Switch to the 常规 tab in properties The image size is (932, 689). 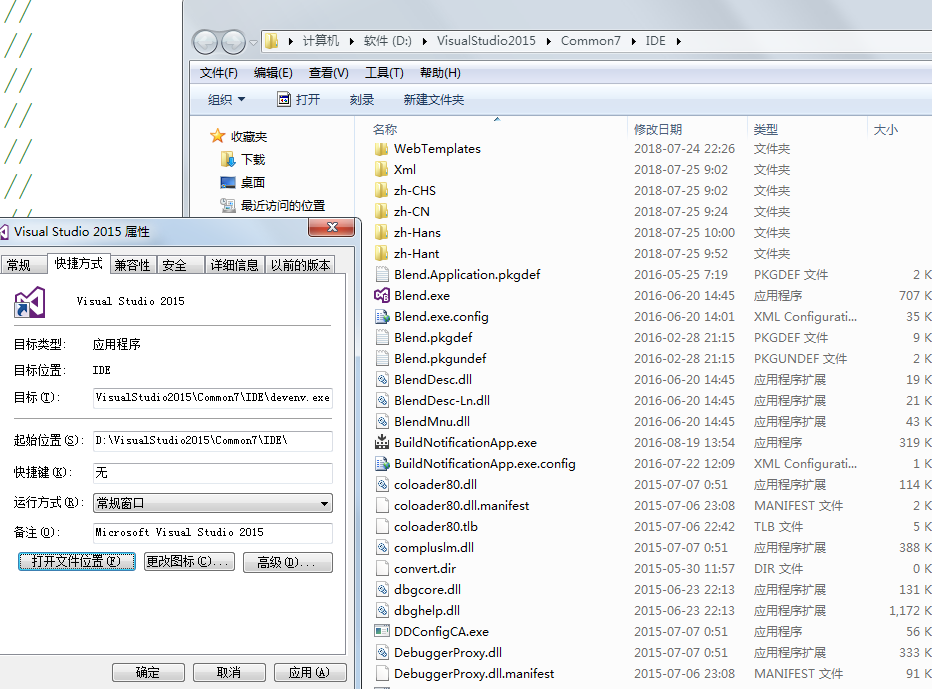coord(23,265)
